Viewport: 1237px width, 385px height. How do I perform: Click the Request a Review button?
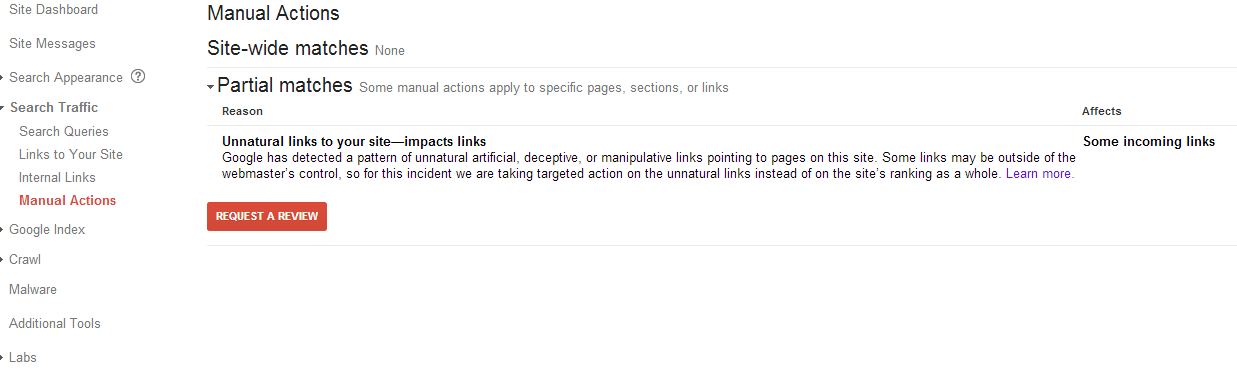point(267,216)
